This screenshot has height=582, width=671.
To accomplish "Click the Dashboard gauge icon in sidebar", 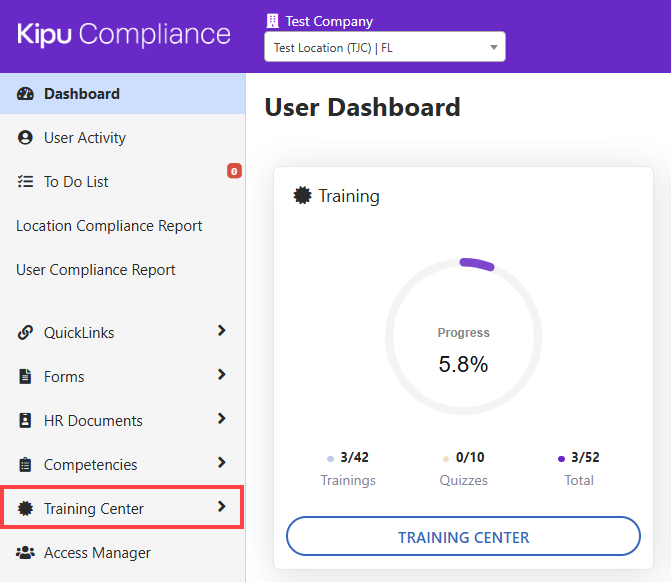I will click(x=25, y=94).
